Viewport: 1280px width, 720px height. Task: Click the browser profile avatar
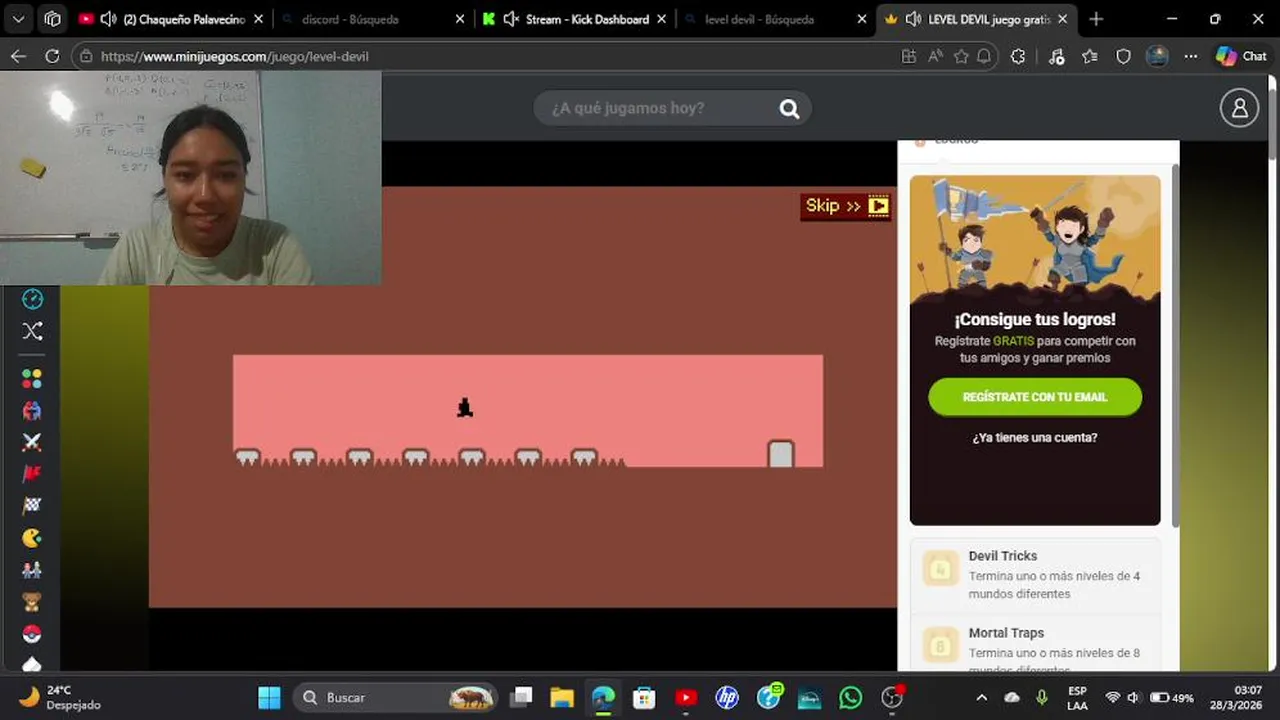(x=1157, y=56)
